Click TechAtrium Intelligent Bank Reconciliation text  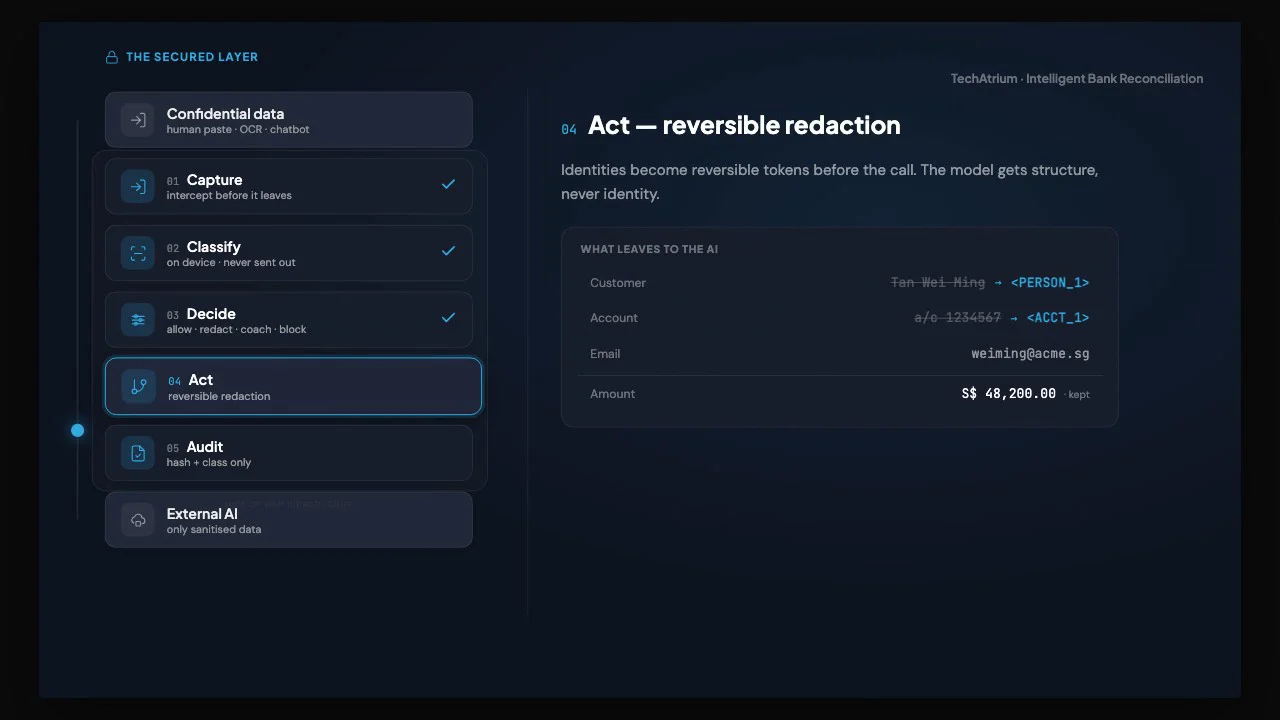pyautogui.click(x=1077, y=79)
